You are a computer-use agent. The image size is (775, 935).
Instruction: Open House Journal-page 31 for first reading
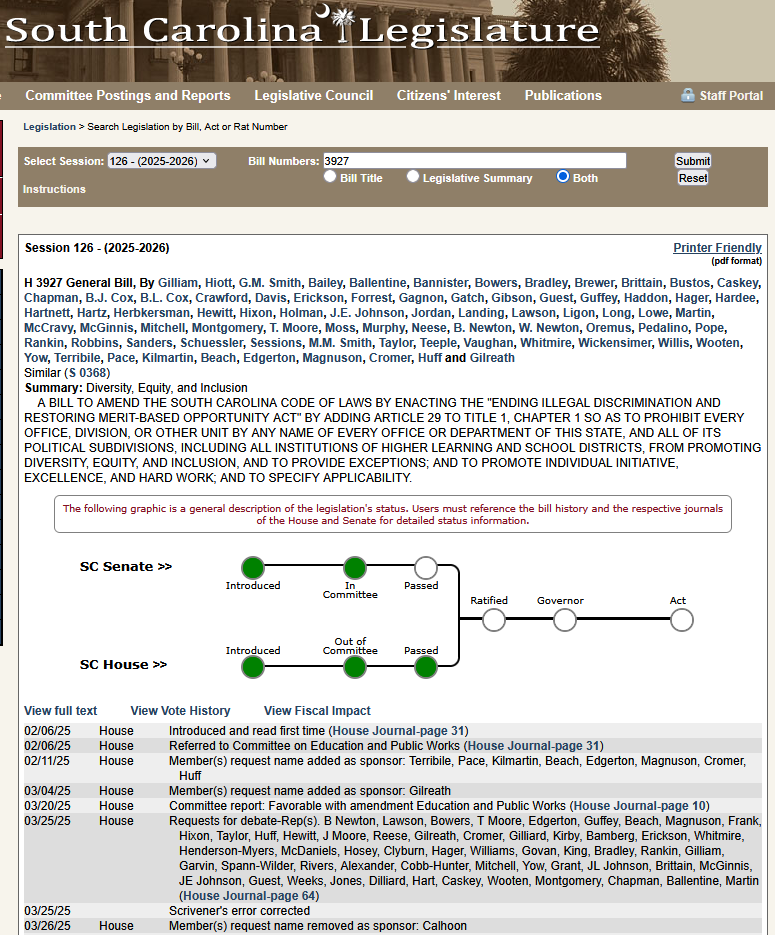point(398,730)
